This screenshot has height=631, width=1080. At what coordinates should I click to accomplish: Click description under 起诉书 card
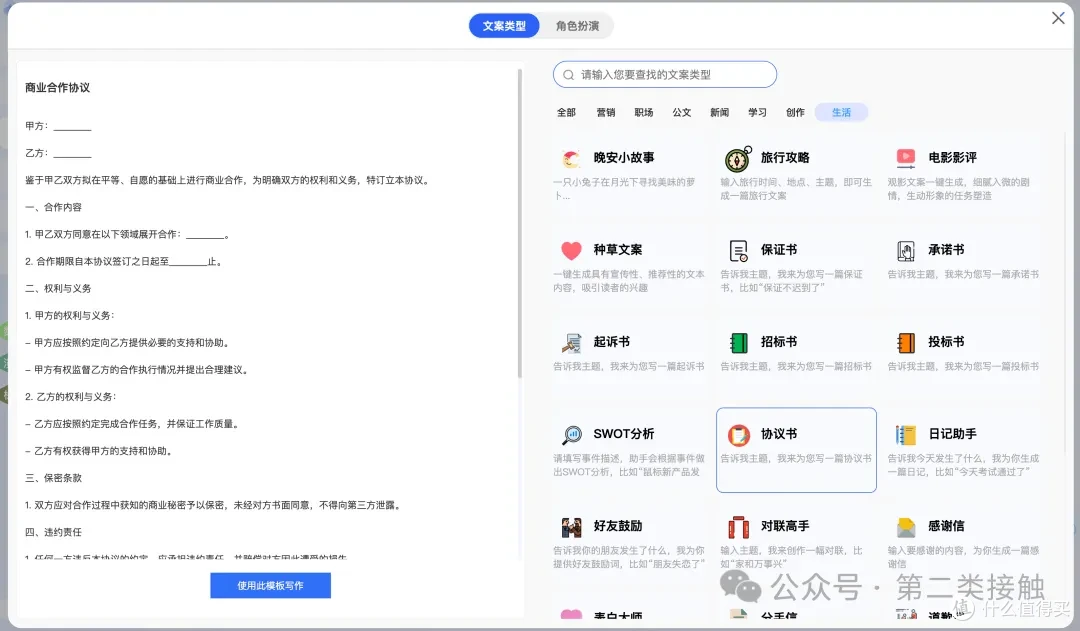628,366
